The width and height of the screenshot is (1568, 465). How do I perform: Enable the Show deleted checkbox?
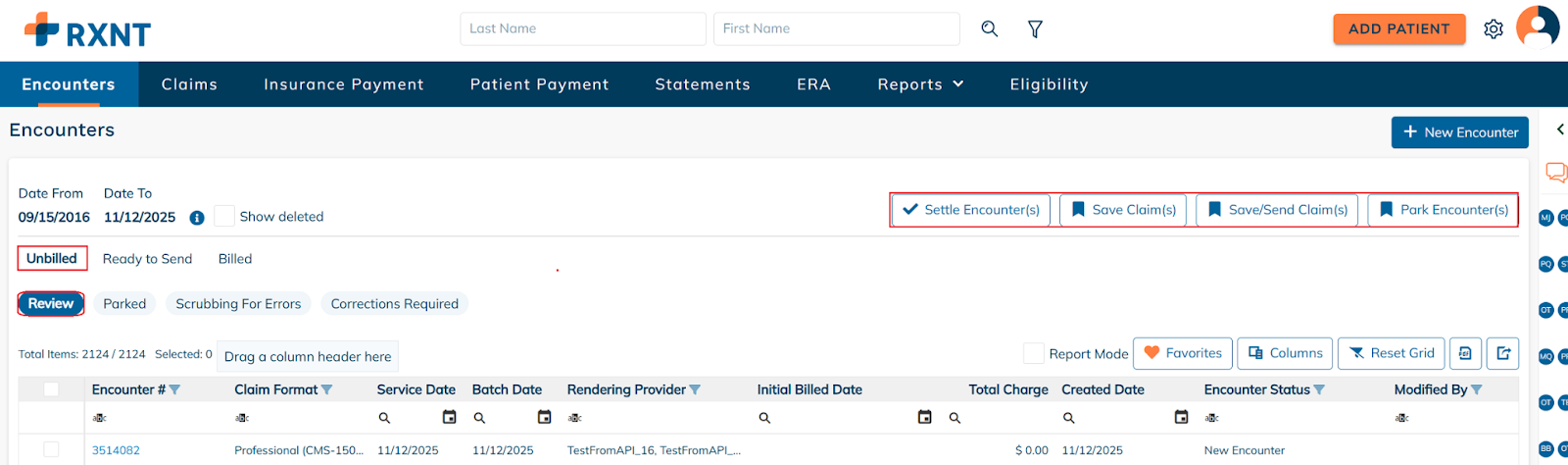(x=224, y=216)
